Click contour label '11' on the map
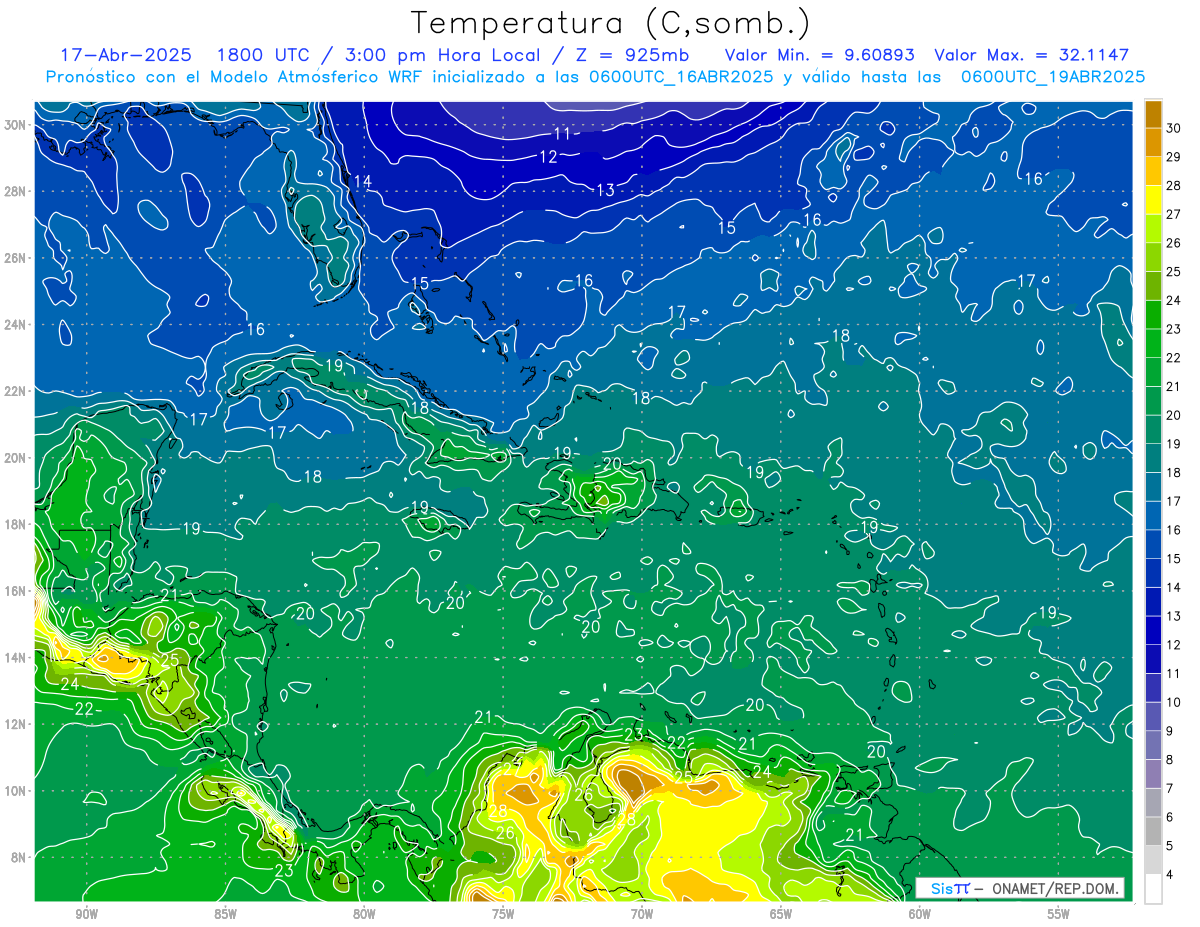The width and height of the screenshot is (1200, 927). (x=562, y=134)
